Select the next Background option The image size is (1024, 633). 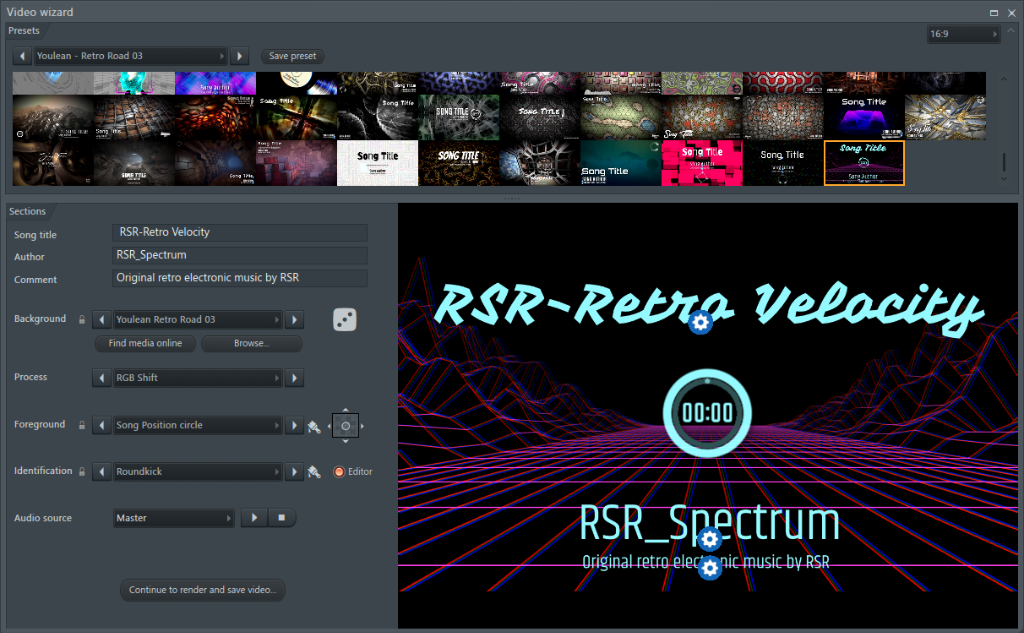coord(294,319)
